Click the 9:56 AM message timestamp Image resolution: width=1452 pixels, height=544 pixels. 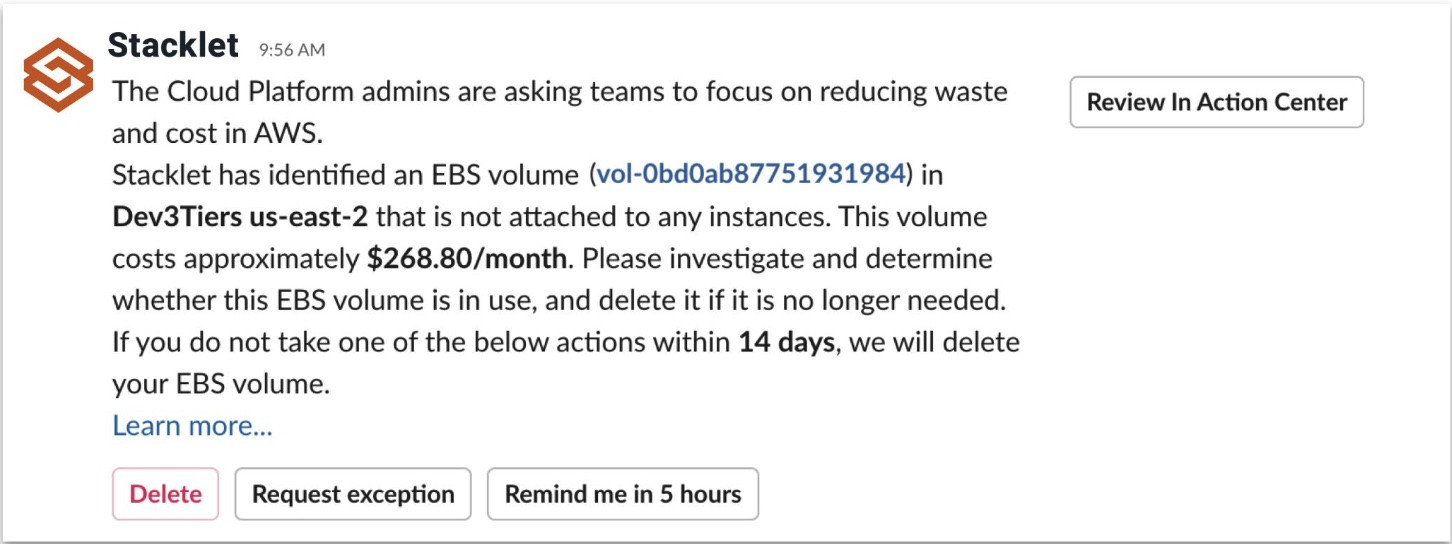pyautogui.click(x=292, y=49)
